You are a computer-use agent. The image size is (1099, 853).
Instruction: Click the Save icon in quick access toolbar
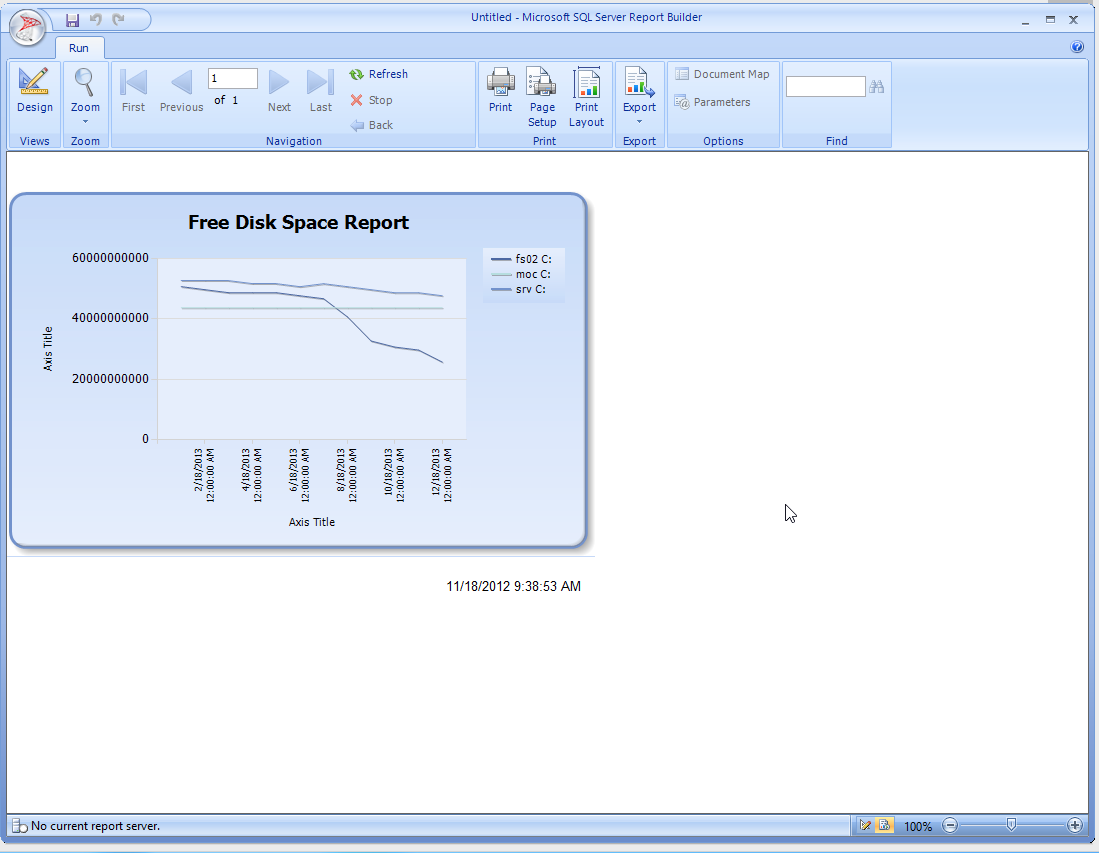click(72, 19)
